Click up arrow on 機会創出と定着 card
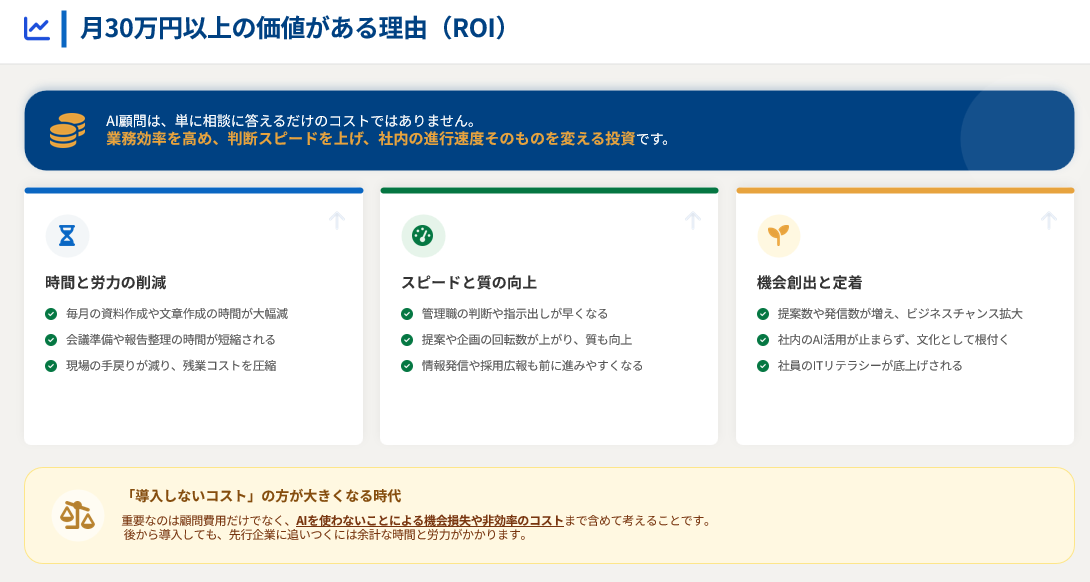The image size is (1090, 582). point(1049,220)
